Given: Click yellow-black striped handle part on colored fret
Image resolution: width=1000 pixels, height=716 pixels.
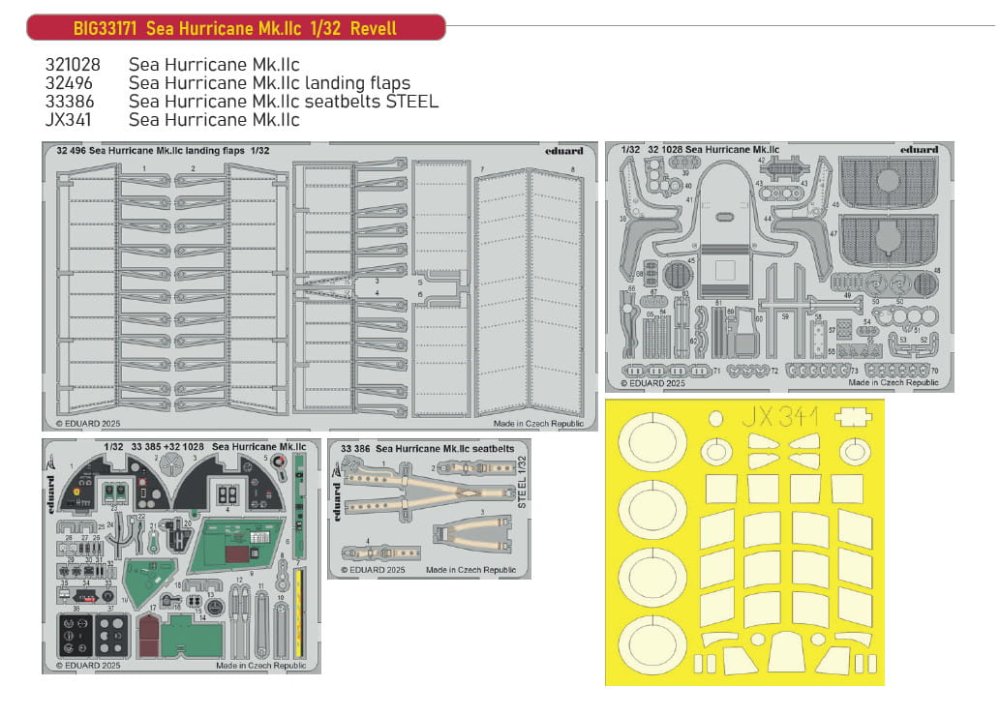Looking at the screenshot, I should point(298,613).
